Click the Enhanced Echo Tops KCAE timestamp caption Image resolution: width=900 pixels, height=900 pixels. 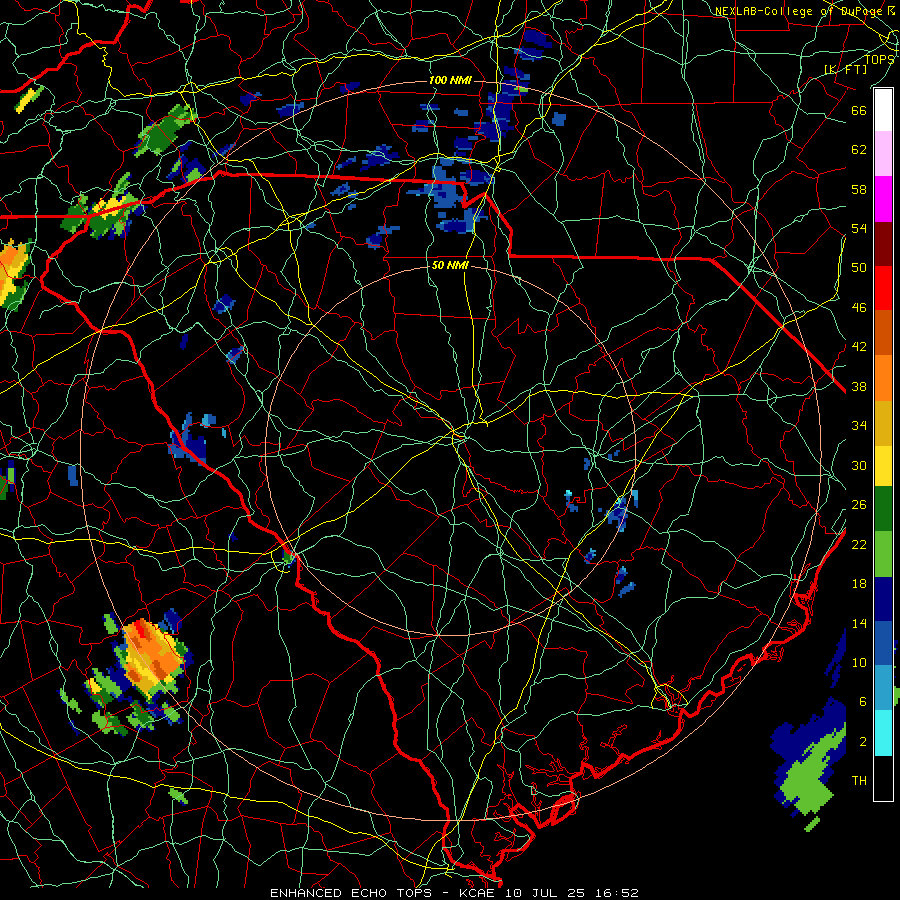(454, 893)
